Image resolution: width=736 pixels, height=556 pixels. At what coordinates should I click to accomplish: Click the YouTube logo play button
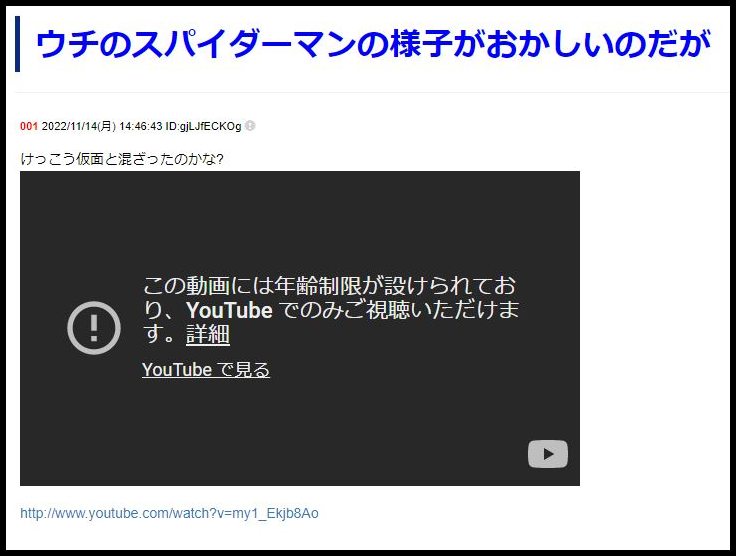point(548,454)
